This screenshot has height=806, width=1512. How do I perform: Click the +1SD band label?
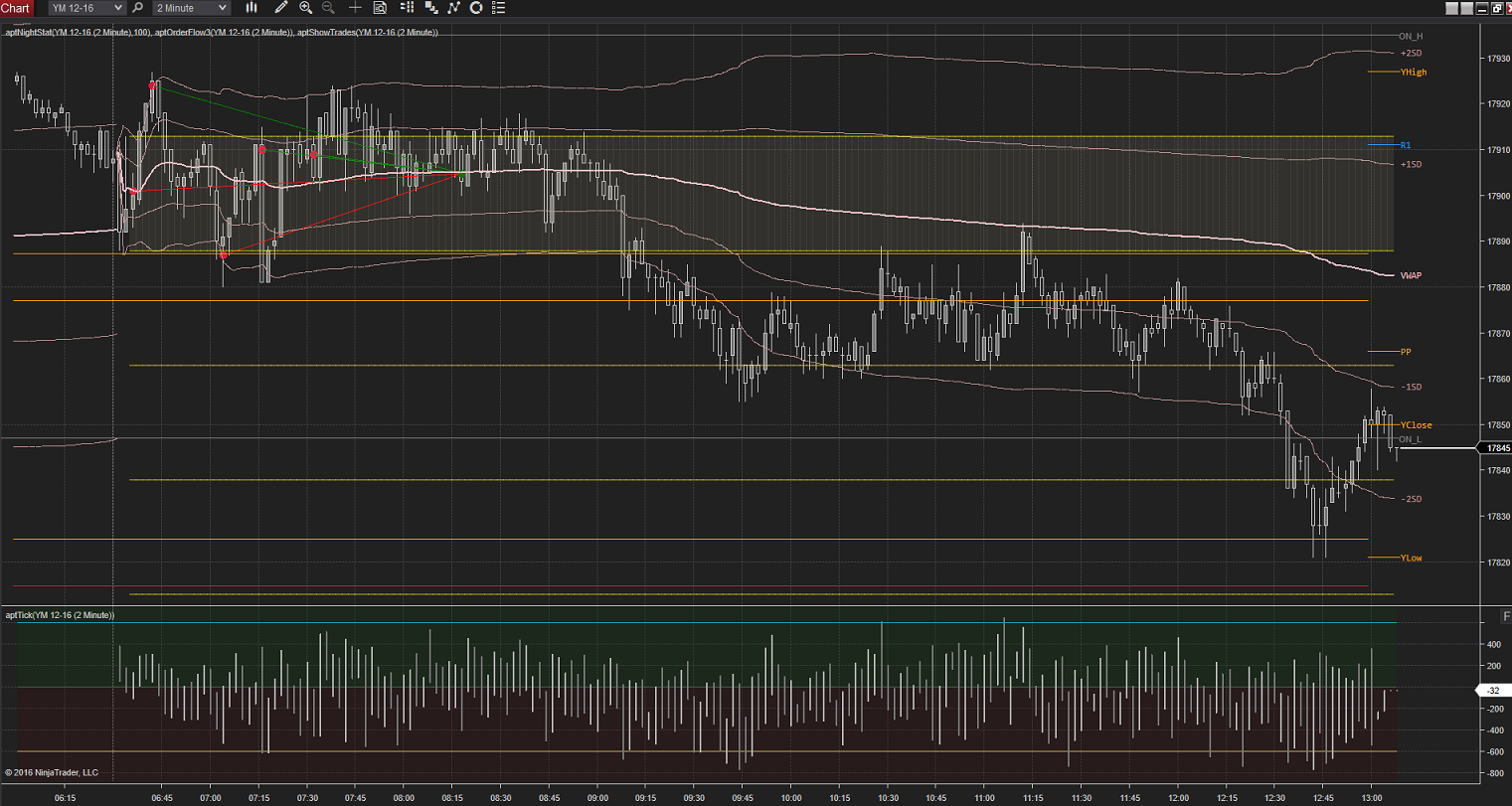1411,164
